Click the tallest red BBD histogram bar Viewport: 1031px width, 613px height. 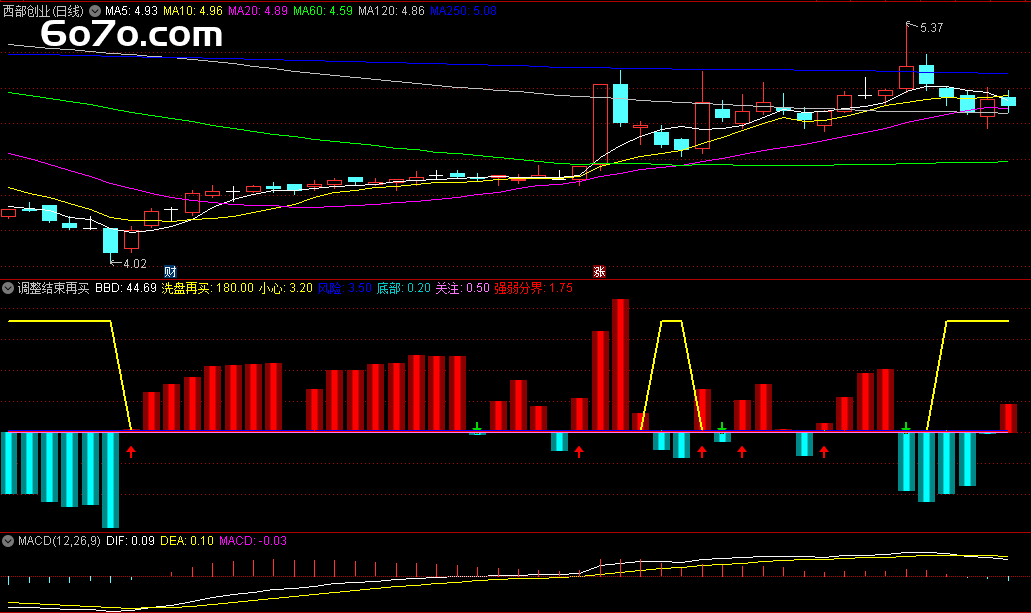coord(620,365)
